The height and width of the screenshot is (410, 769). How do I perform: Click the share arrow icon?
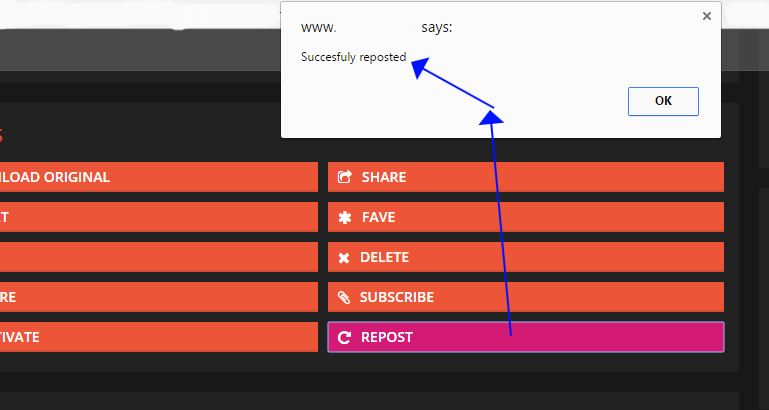point(345,177)
